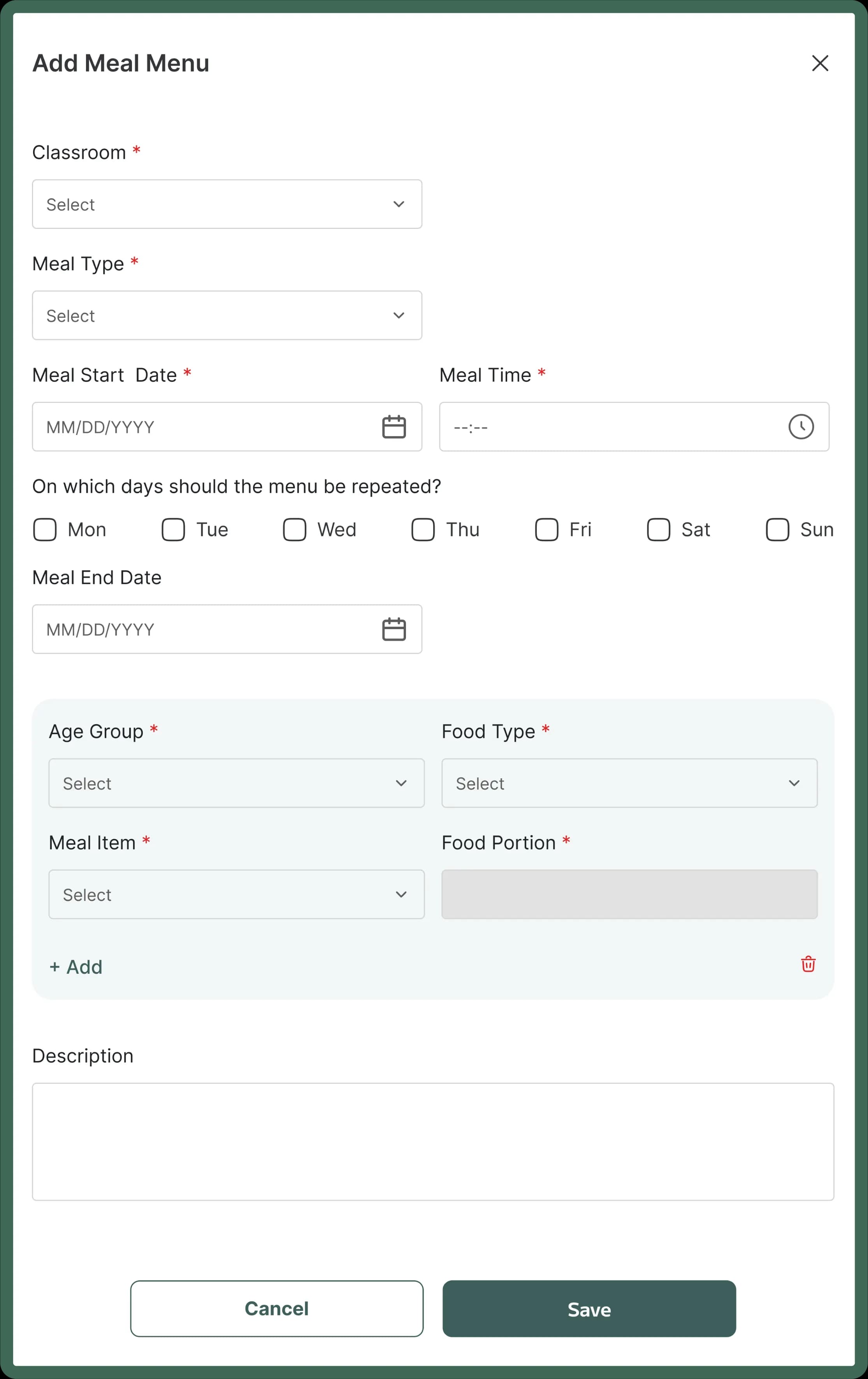Close the Add Meal Menu dialog

[820, 63]
